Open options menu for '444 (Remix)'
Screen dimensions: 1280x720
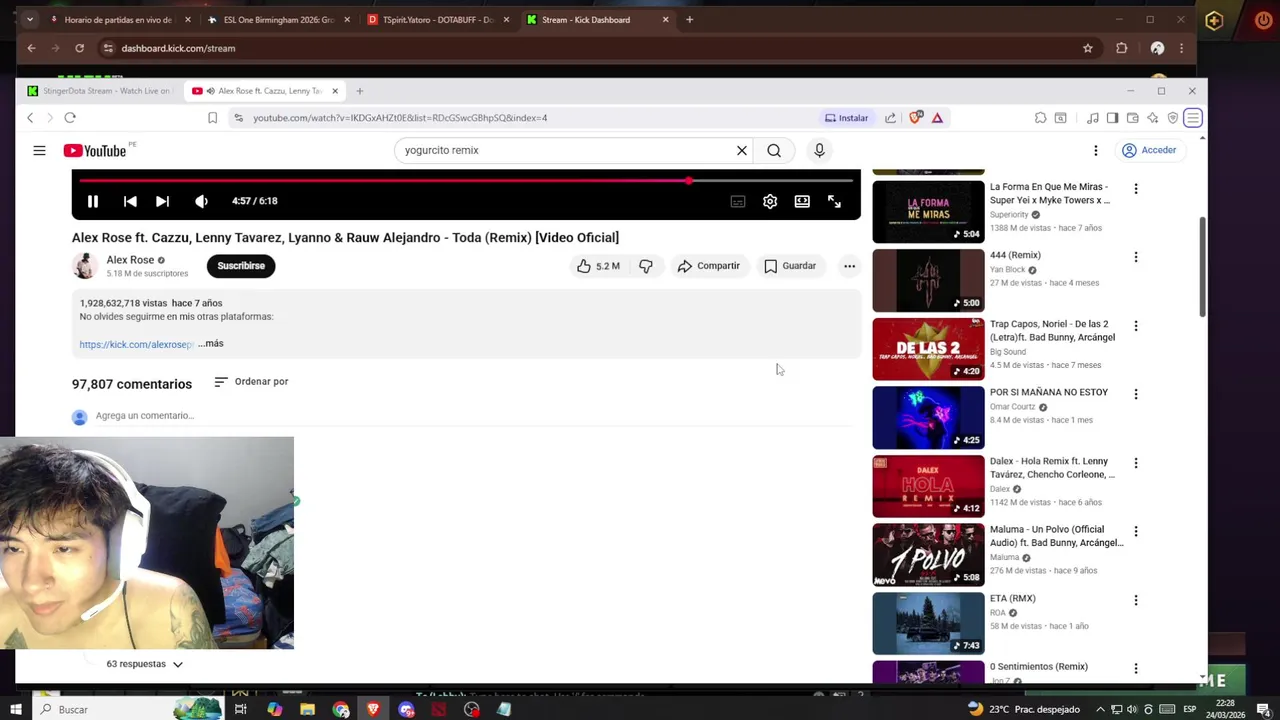coord(1135,257)
